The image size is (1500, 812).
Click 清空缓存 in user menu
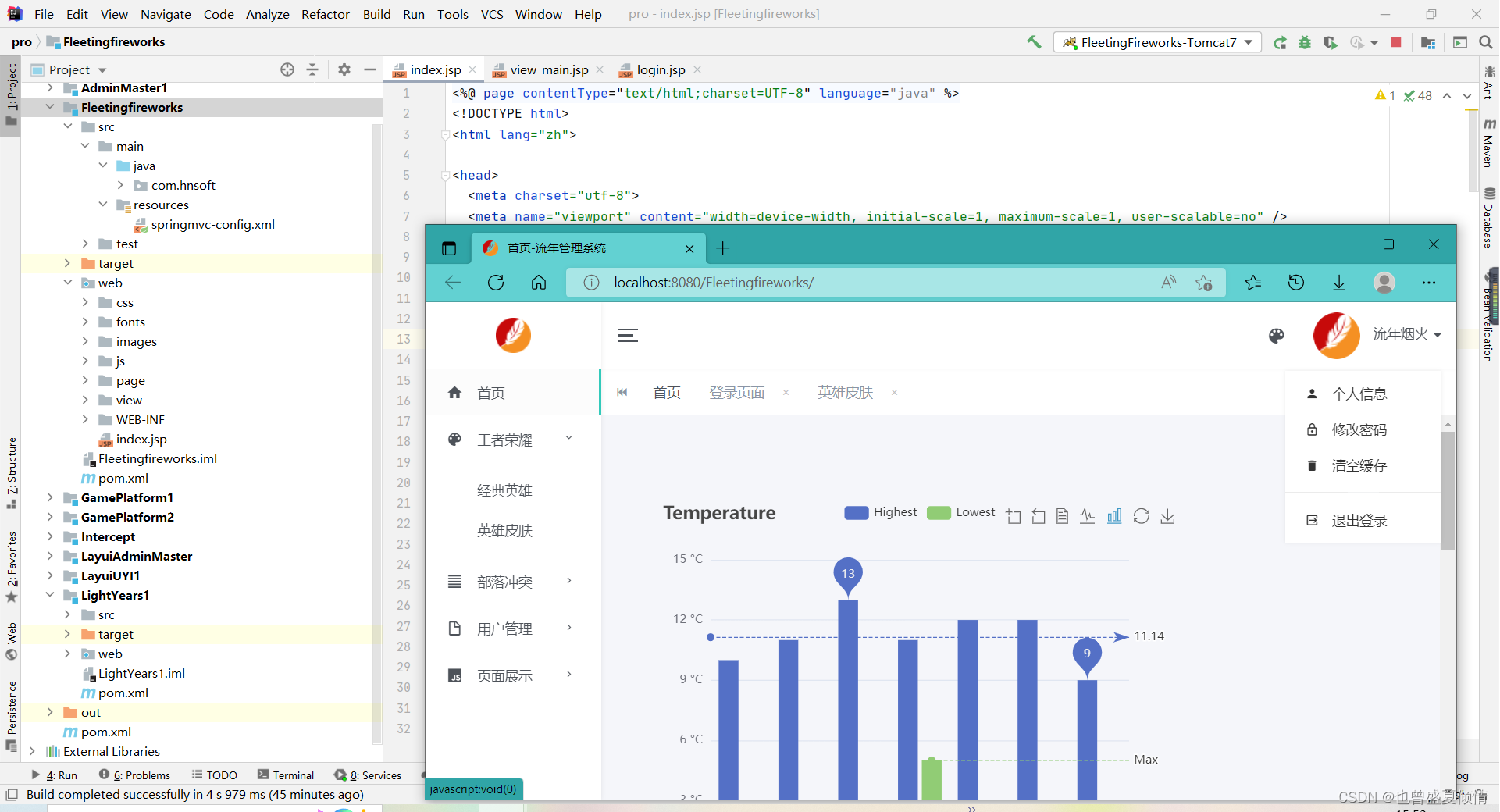pos(1359,466)
